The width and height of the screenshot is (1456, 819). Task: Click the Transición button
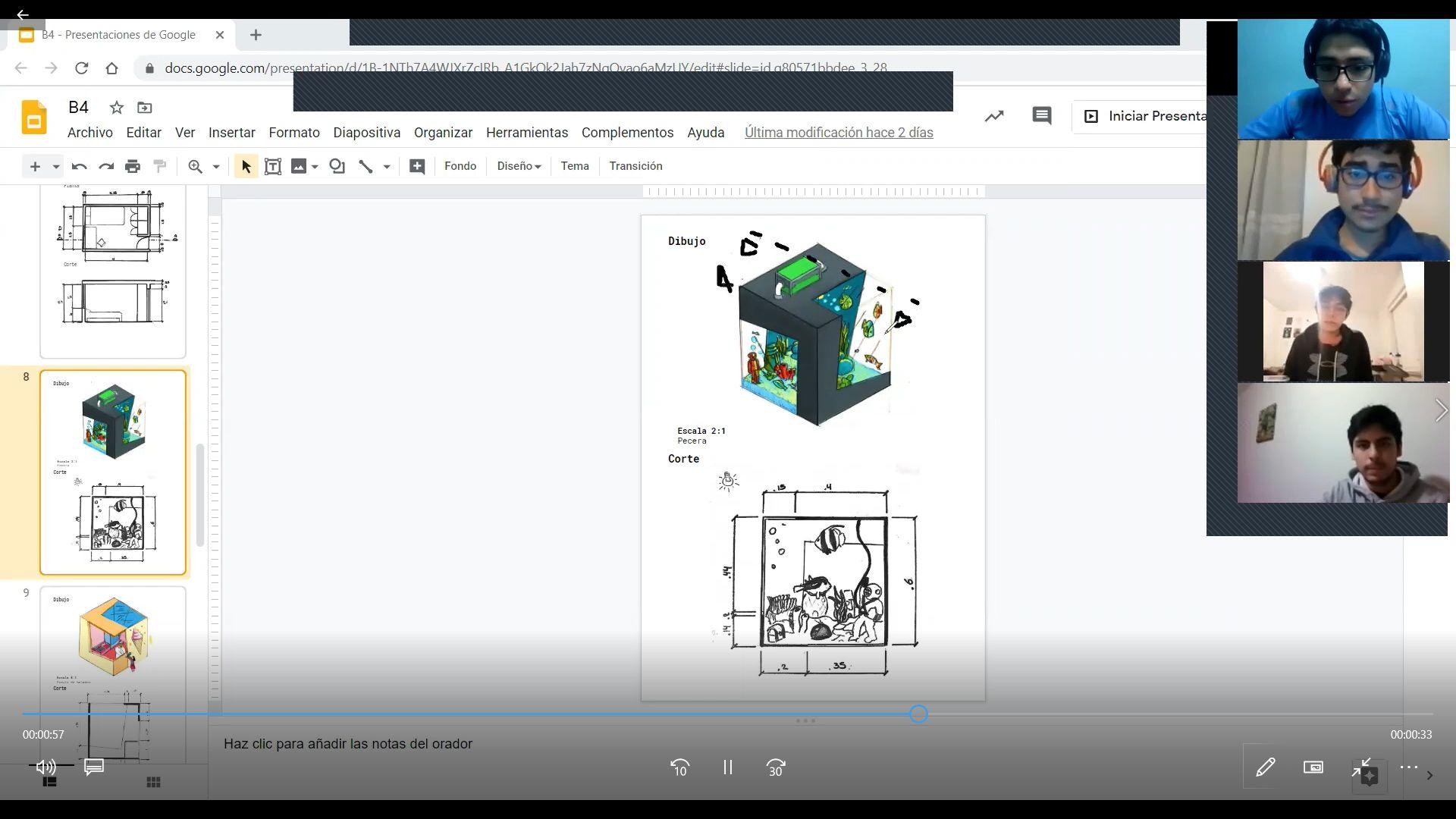(x=635, y=166)
